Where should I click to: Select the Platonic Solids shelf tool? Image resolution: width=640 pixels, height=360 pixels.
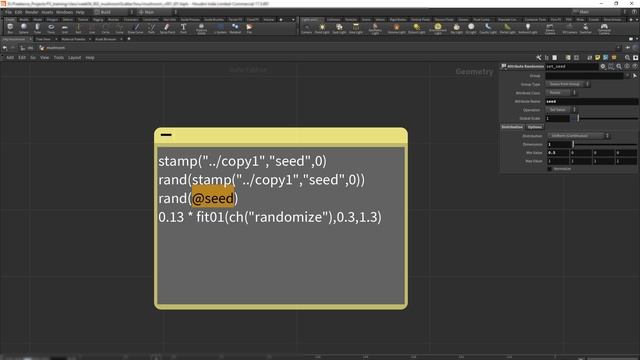point(201,28)
